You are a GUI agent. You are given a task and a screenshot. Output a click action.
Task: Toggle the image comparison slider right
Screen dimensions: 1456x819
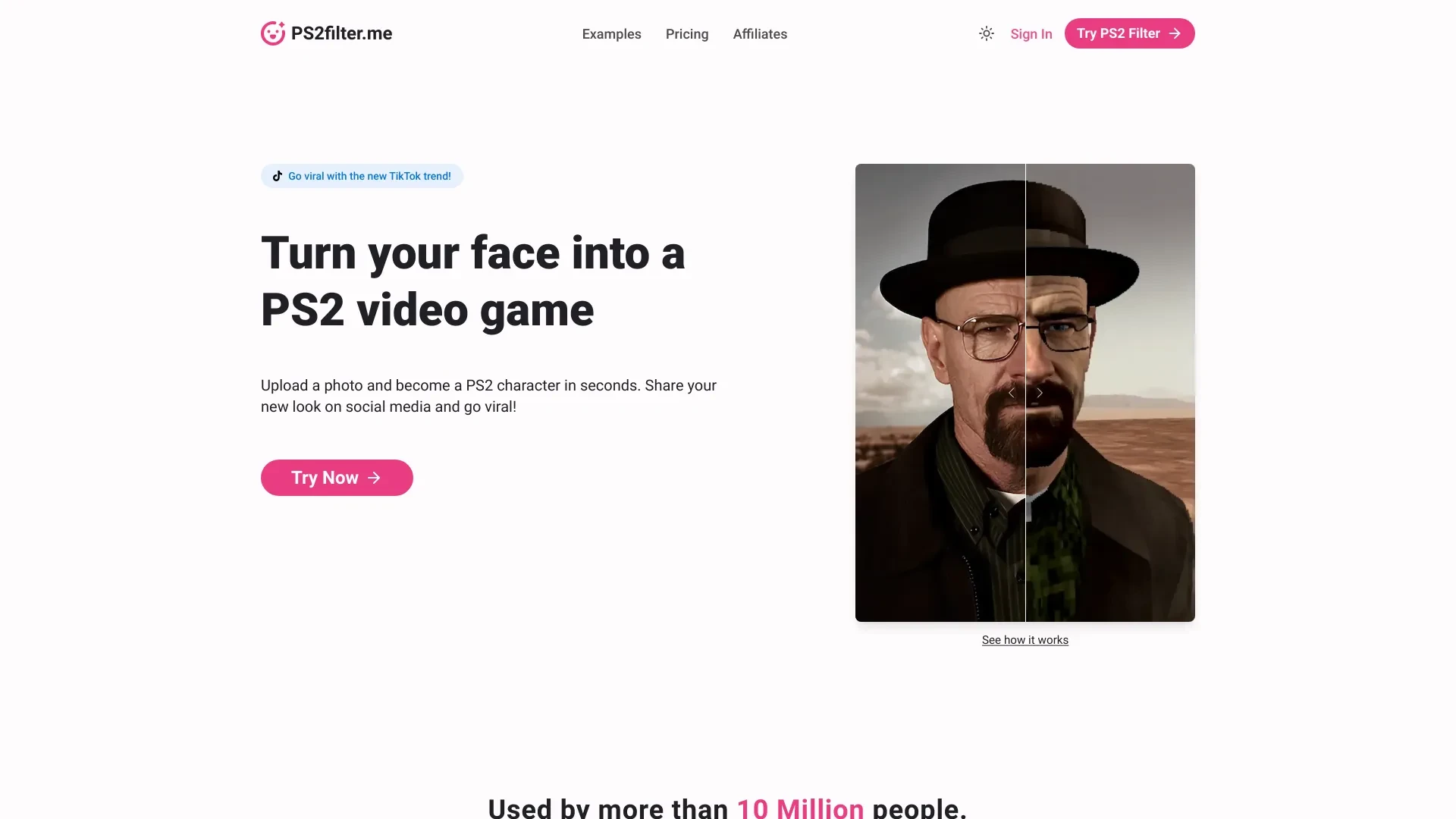coord(1038,393)
